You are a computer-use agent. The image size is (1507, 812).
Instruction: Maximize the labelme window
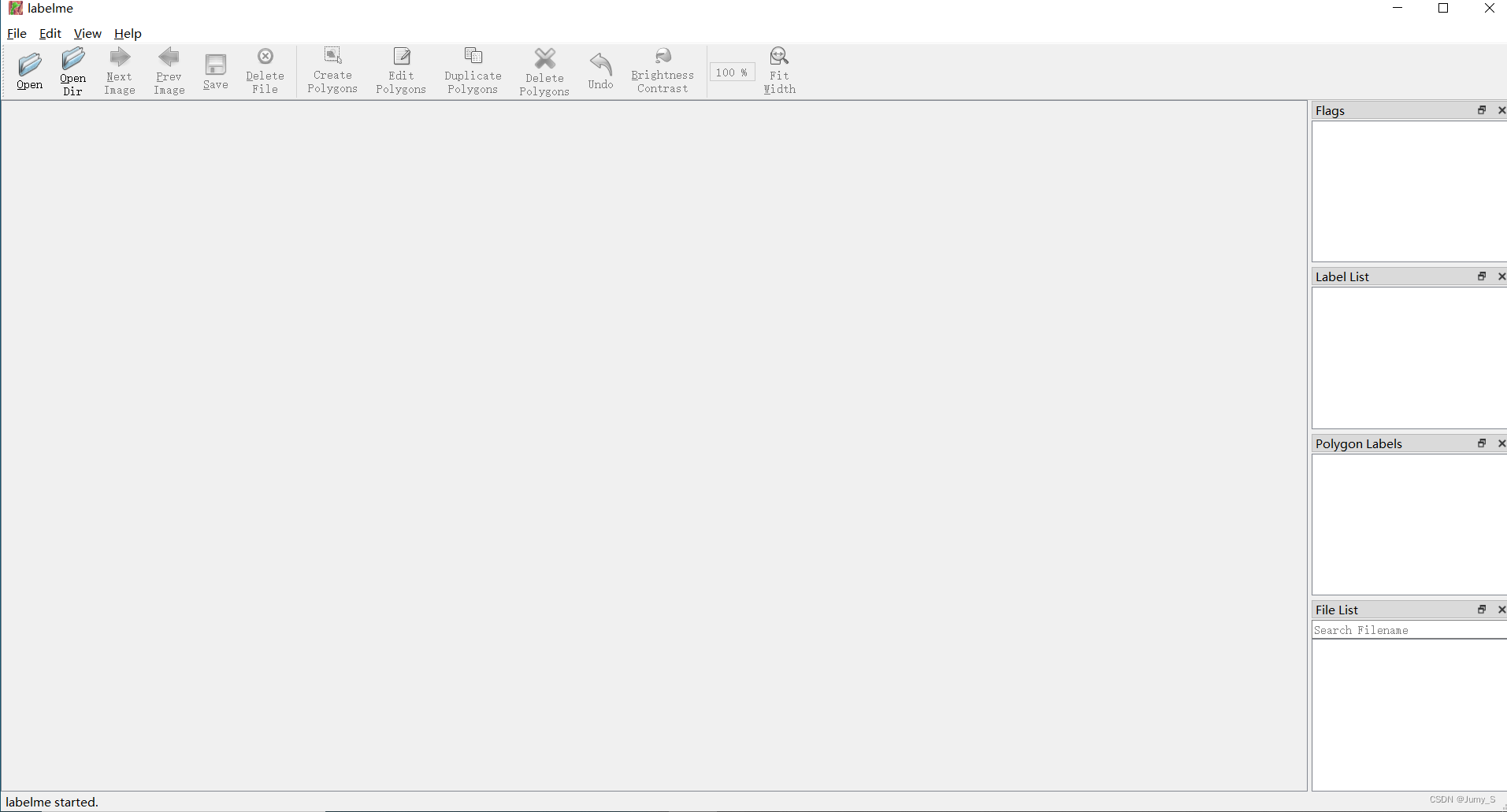(1443, 8)
